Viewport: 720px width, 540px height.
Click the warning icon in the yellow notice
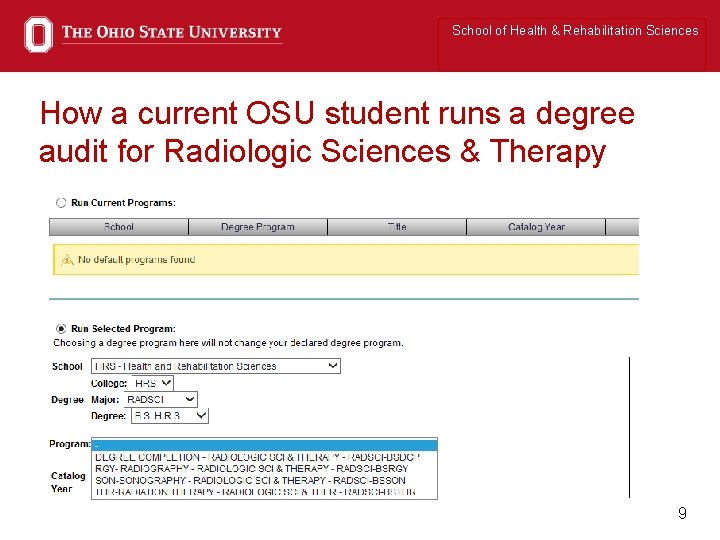tap(68, 260)
